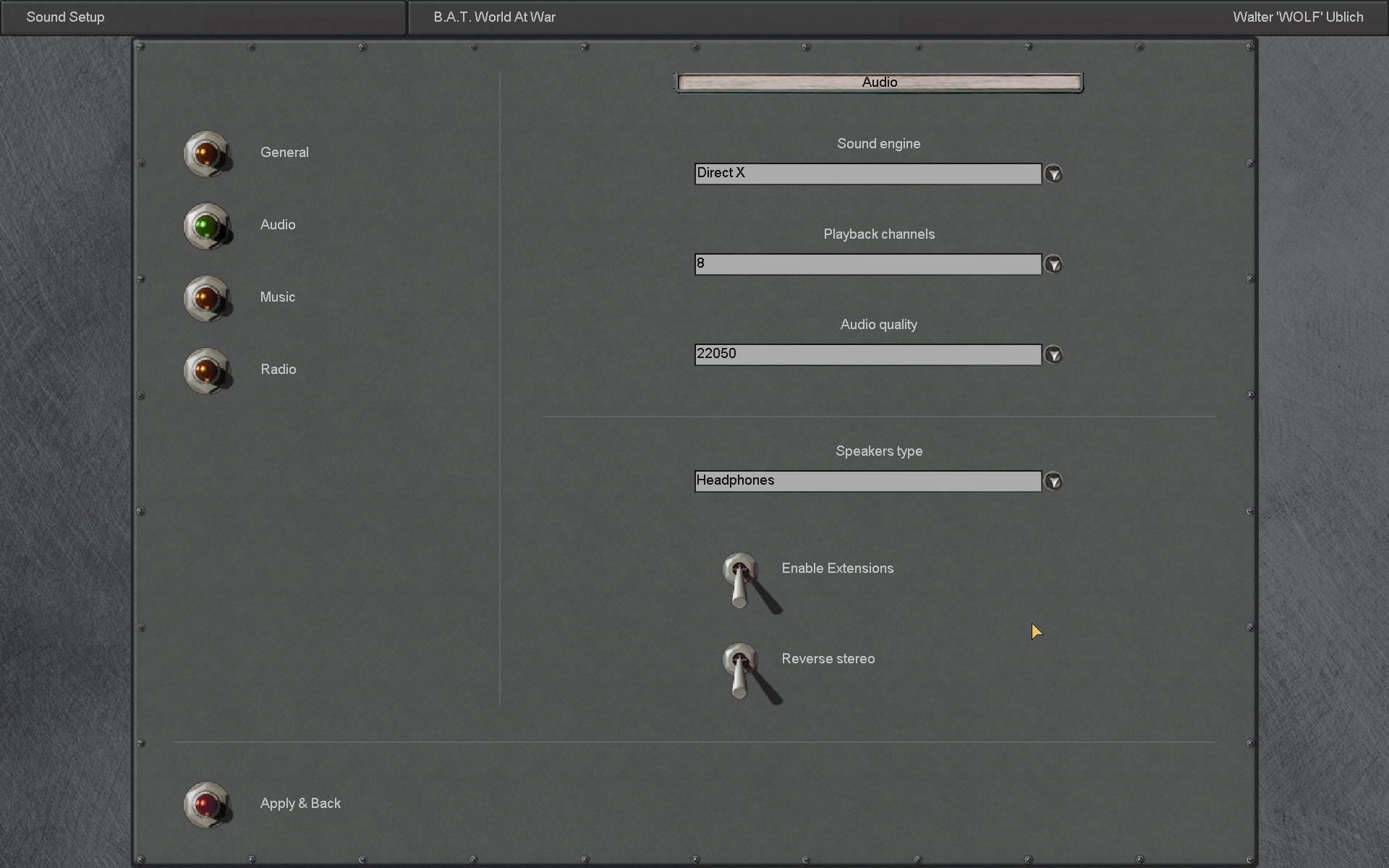Expand the Speakers type dropdown arrow
Screen dimensions: 1389x868
point(1053,482)
